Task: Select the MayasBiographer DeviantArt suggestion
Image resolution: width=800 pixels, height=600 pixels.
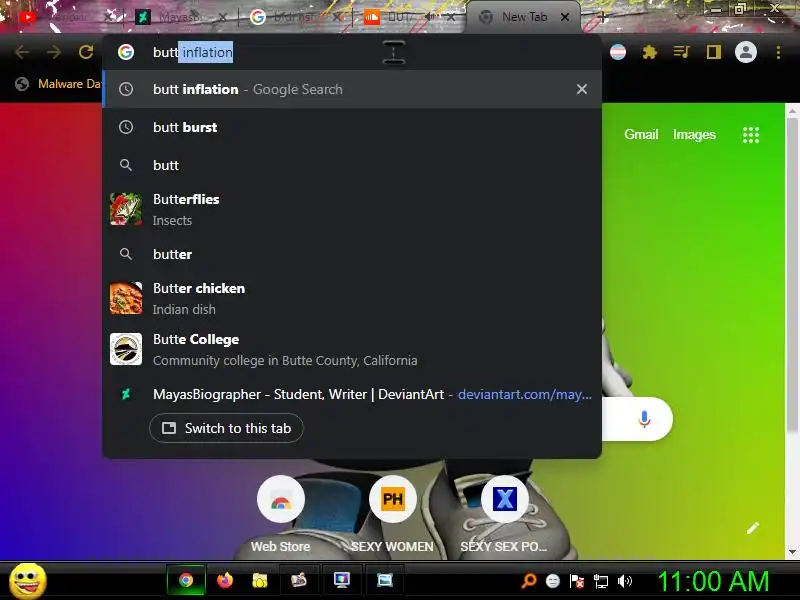Action: click(x=352, y=394)
